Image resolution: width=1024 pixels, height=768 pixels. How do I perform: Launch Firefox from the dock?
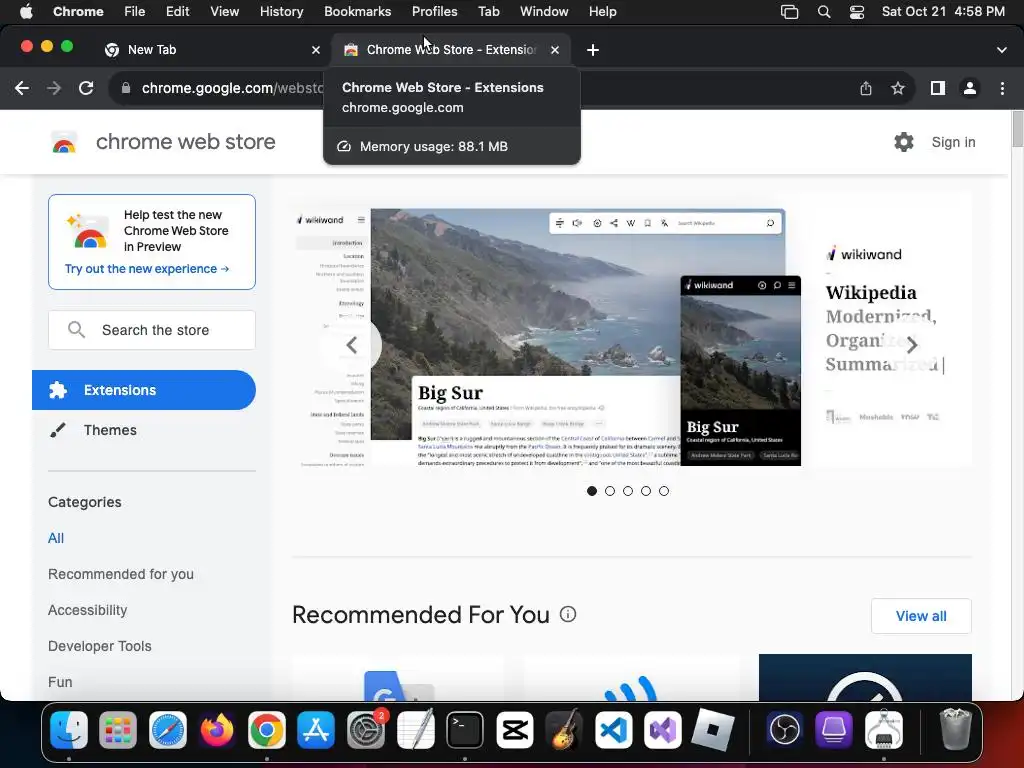(x=217, y=729)
